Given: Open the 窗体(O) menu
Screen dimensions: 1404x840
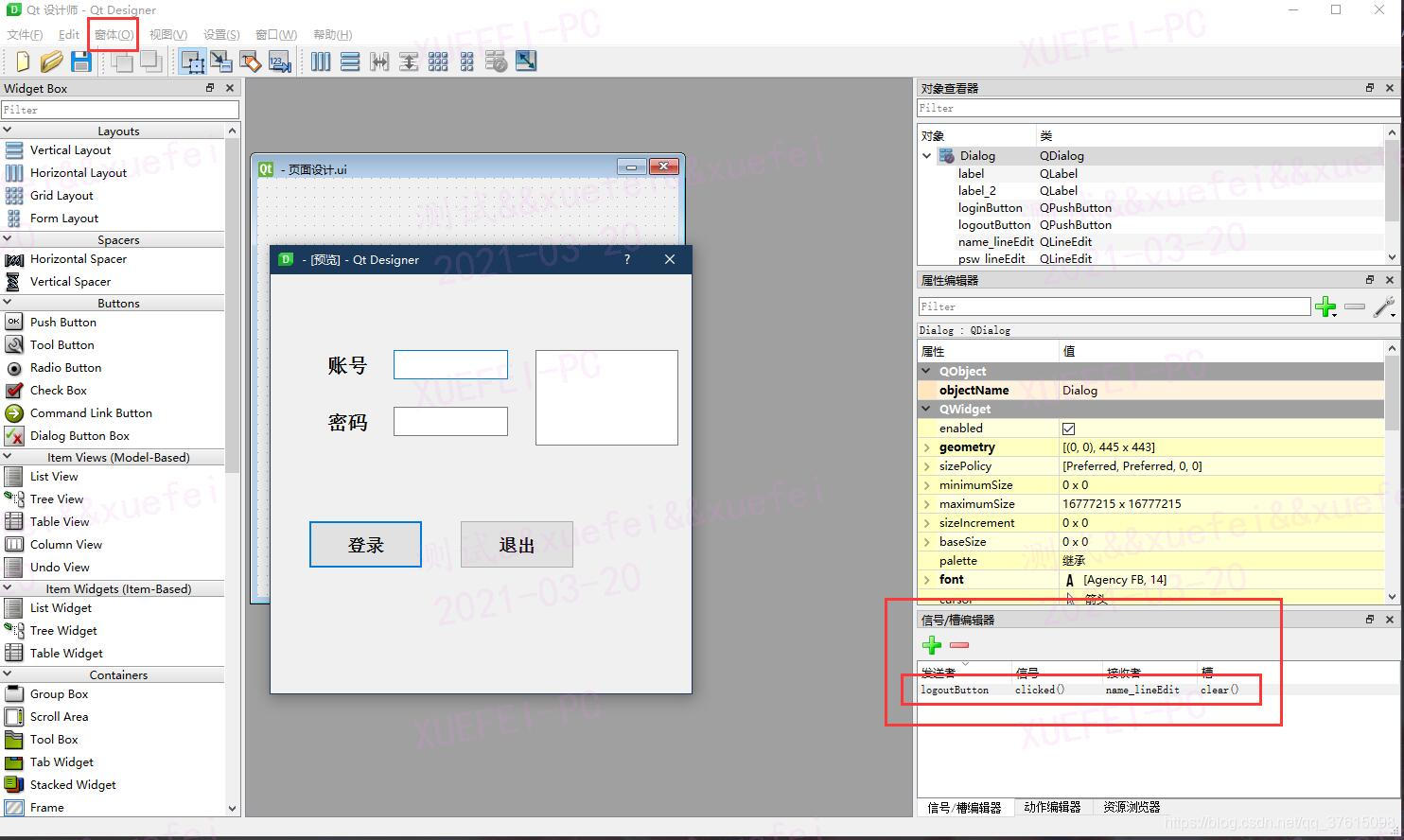Looking at the screenshot, I should (114, 35).
